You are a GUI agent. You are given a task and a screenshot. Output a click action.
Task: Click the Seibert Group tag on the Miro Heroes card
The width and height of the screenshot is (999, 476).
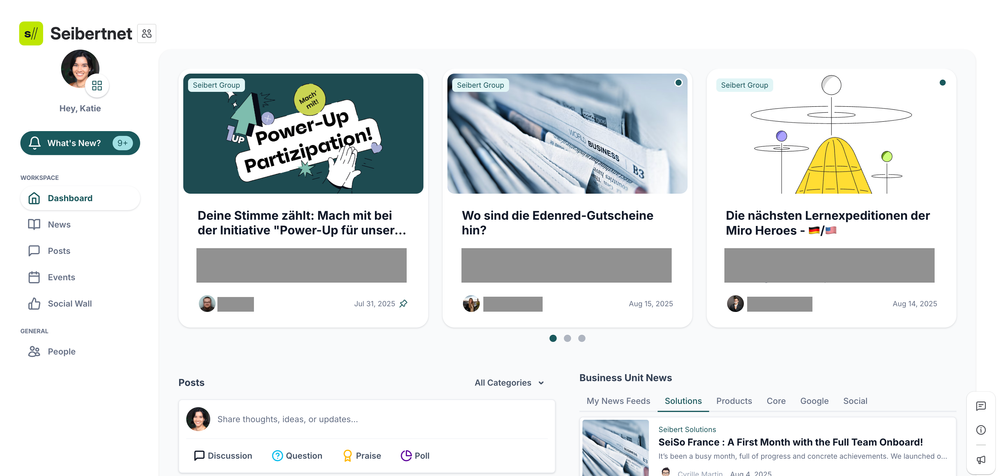point(745,85)
